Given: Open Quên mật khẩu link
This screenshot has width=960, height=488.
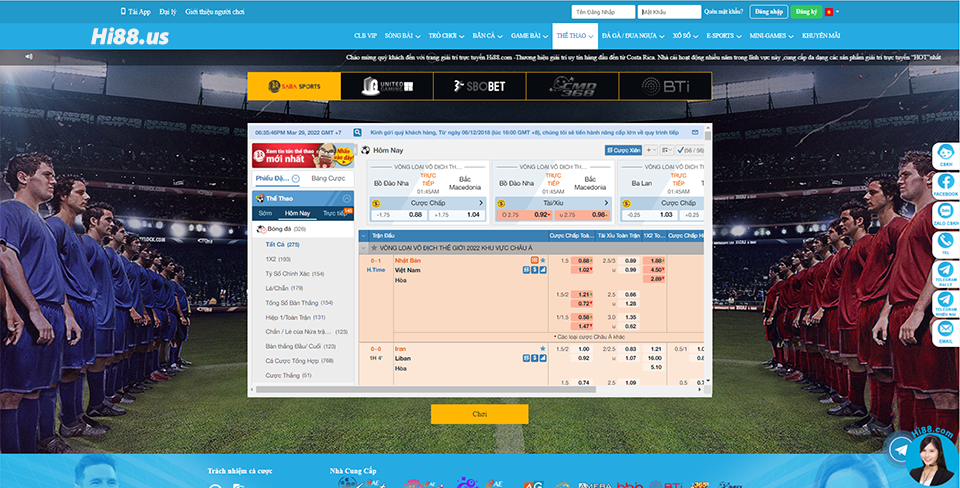Looking at the screenshot, I should 724,12.
